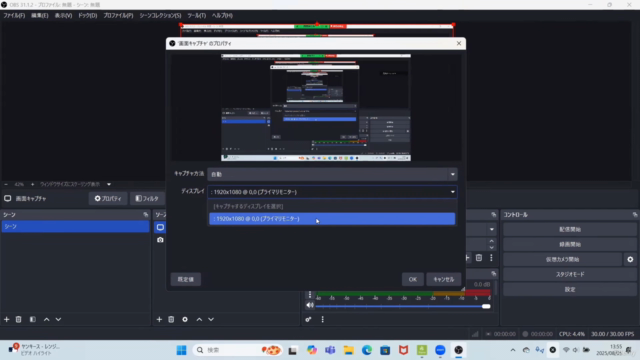Open 編集(E) menu

pyautogui.click(x=40, y=16)
